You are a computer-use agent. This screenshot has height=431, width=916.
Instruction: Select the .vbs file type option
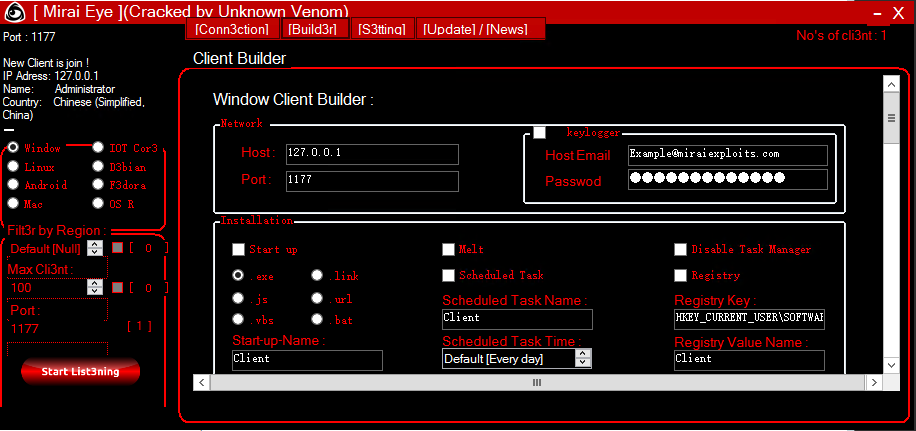[x=238, y=319]
